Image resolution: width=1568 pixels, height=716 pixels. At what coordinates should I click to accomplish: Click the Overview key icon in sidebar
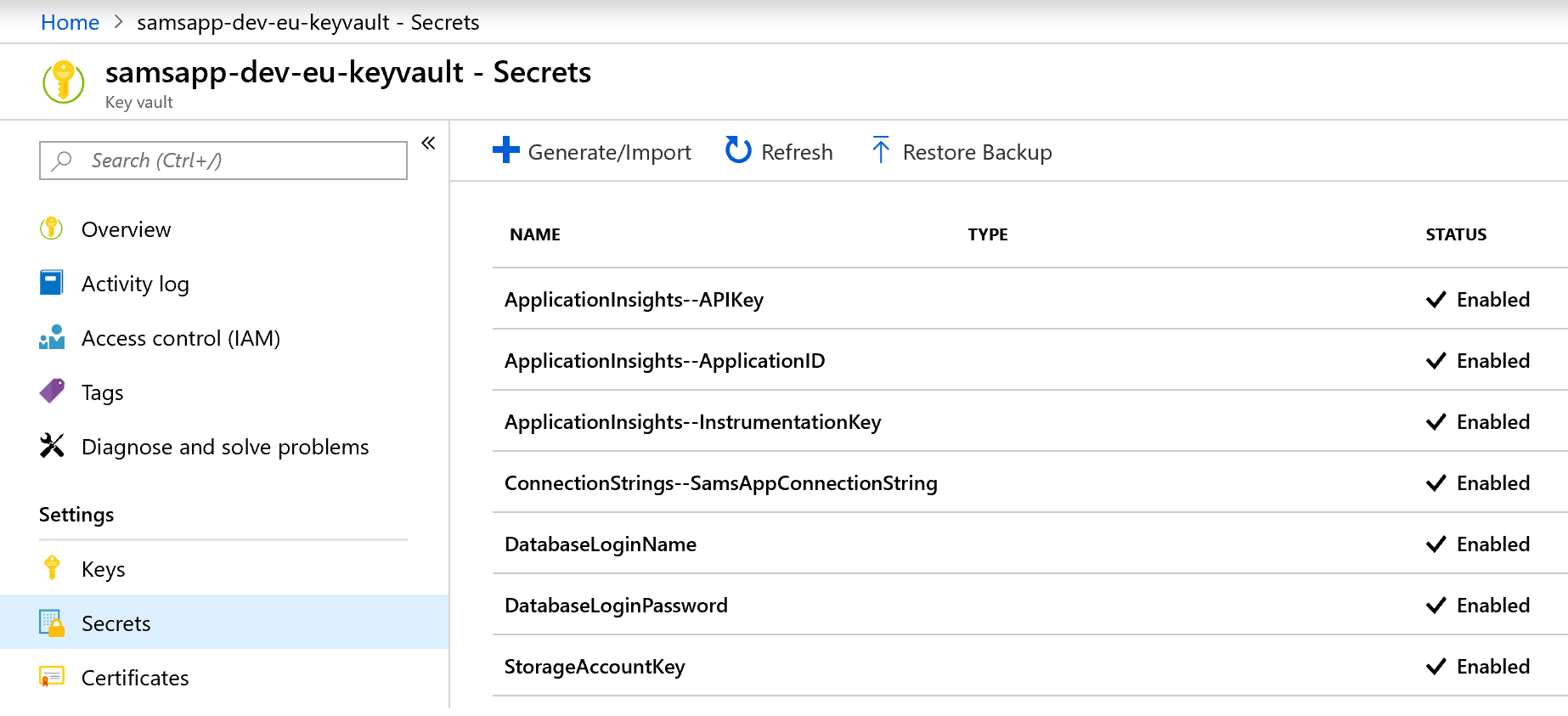[52, 228]
